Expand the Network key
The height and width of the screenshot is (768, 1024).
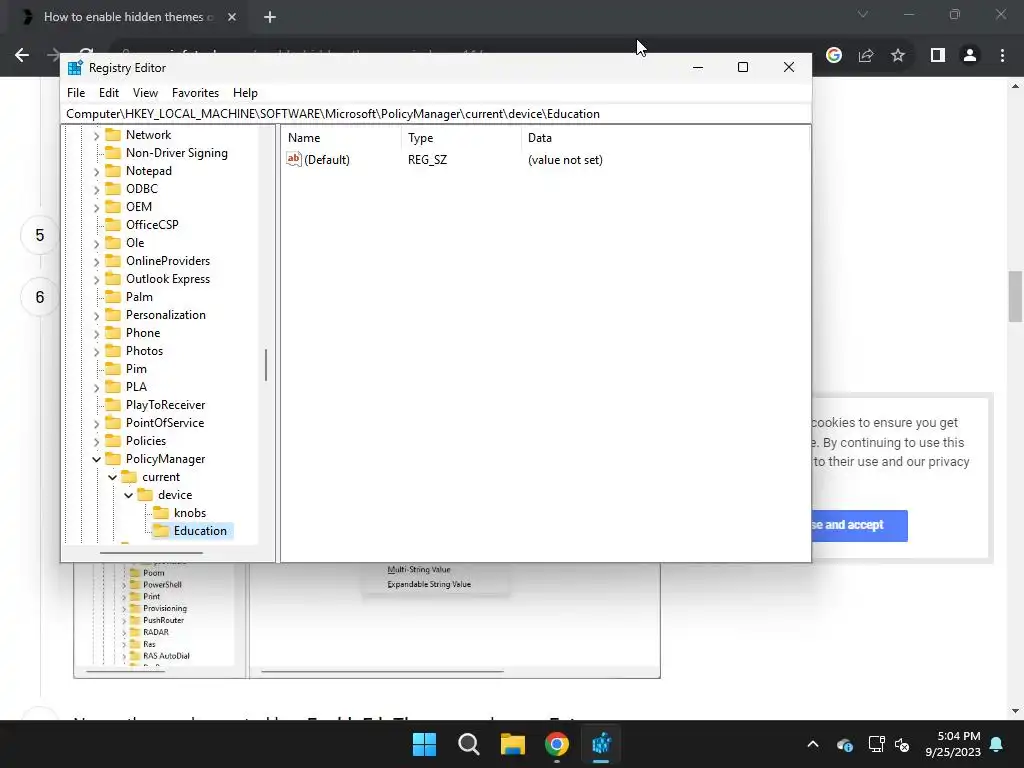(97, 135)
